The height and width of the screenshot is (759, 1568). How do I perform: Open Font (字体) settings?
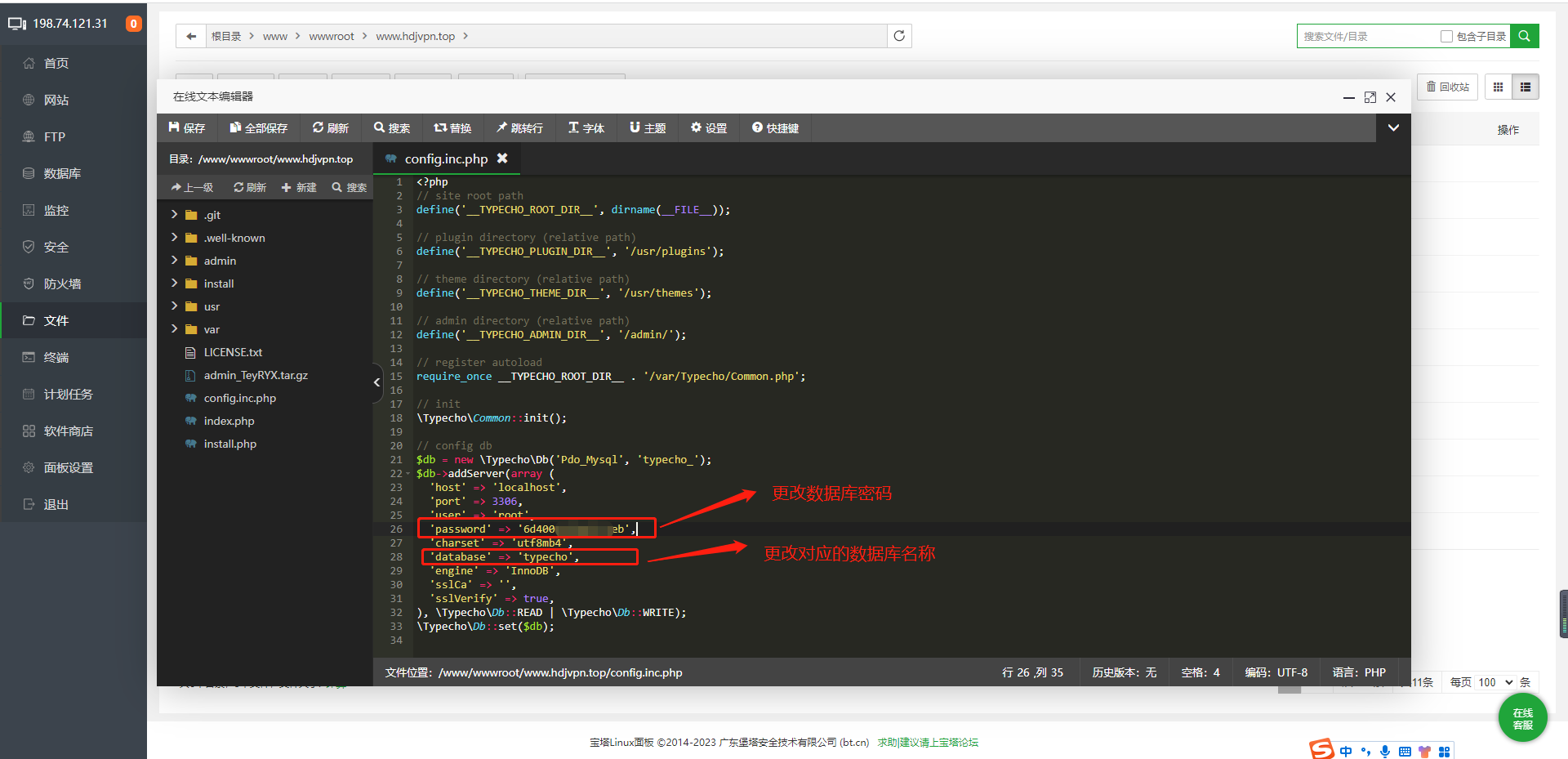(x=586, y=127)
